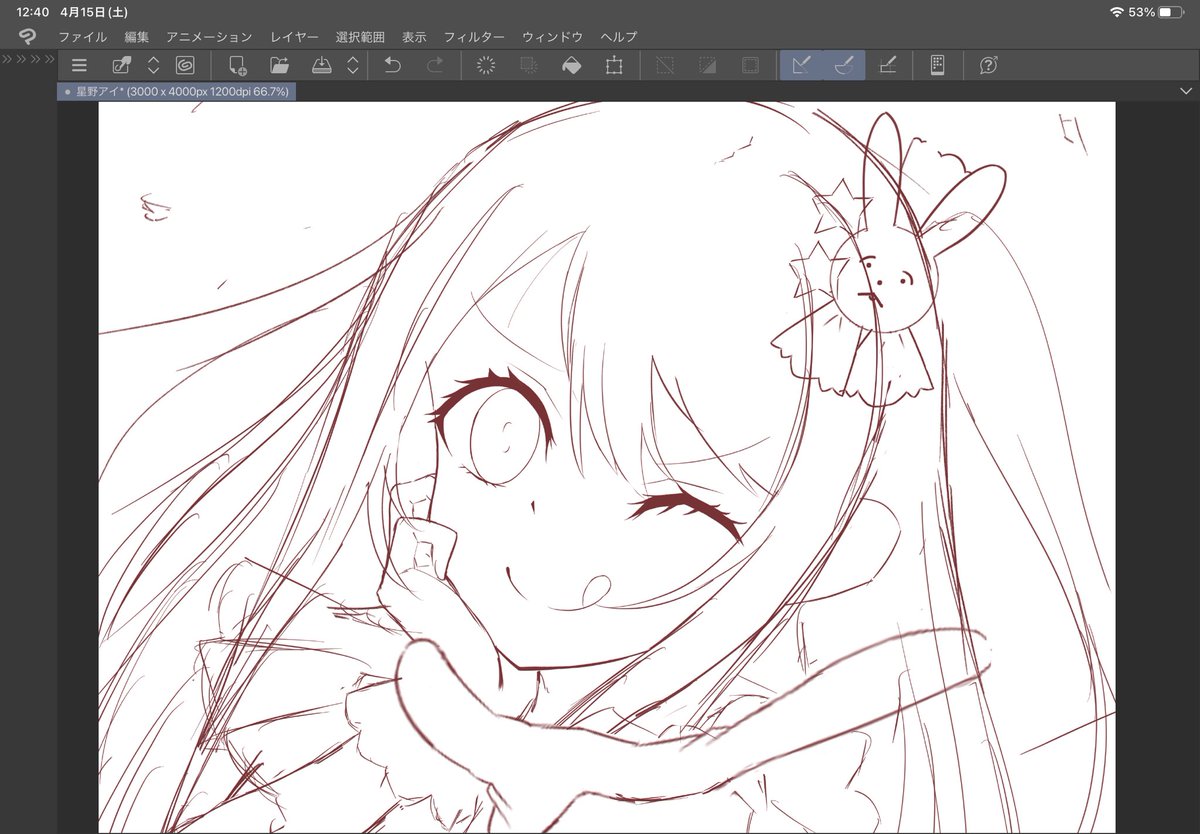The width and height of the screenshot is (1200, 834).
Task: Open the ファイル menu
Action: click(82, 37)
